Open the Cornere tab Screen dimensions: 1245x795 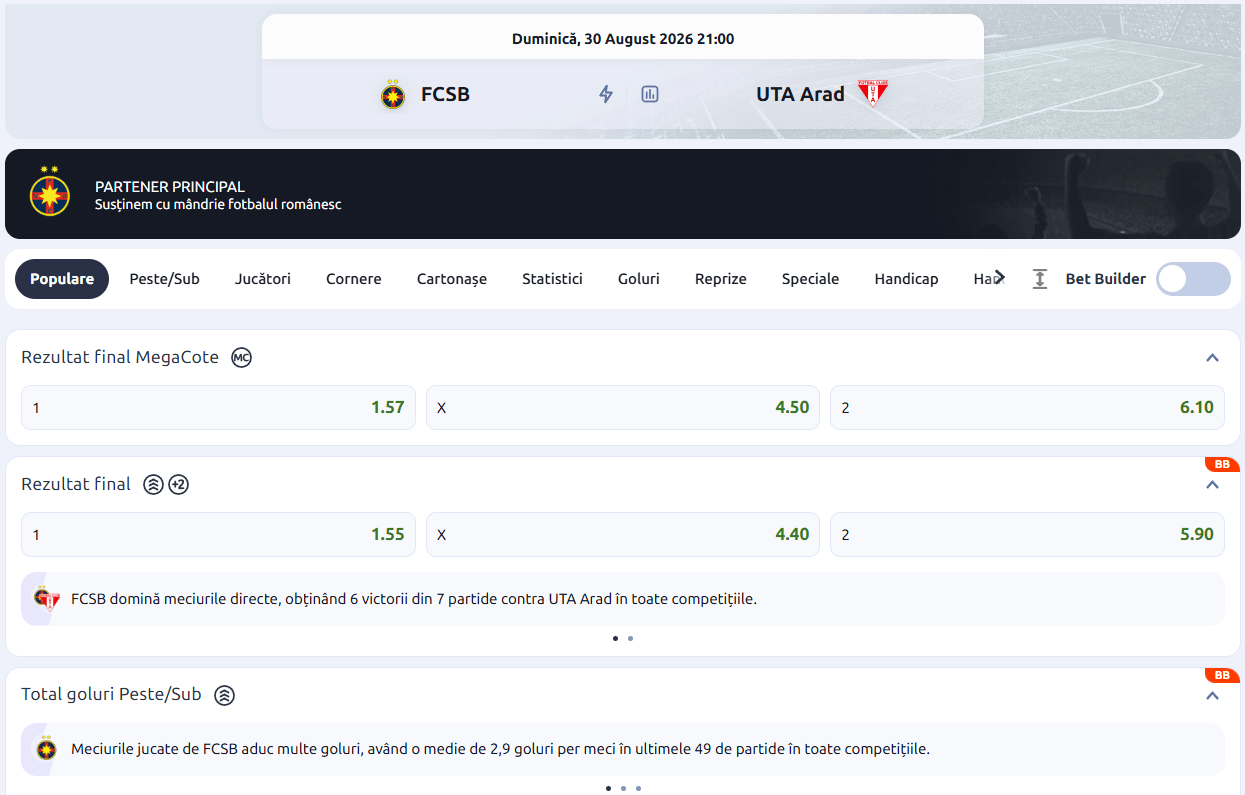[x=354, y=279]
